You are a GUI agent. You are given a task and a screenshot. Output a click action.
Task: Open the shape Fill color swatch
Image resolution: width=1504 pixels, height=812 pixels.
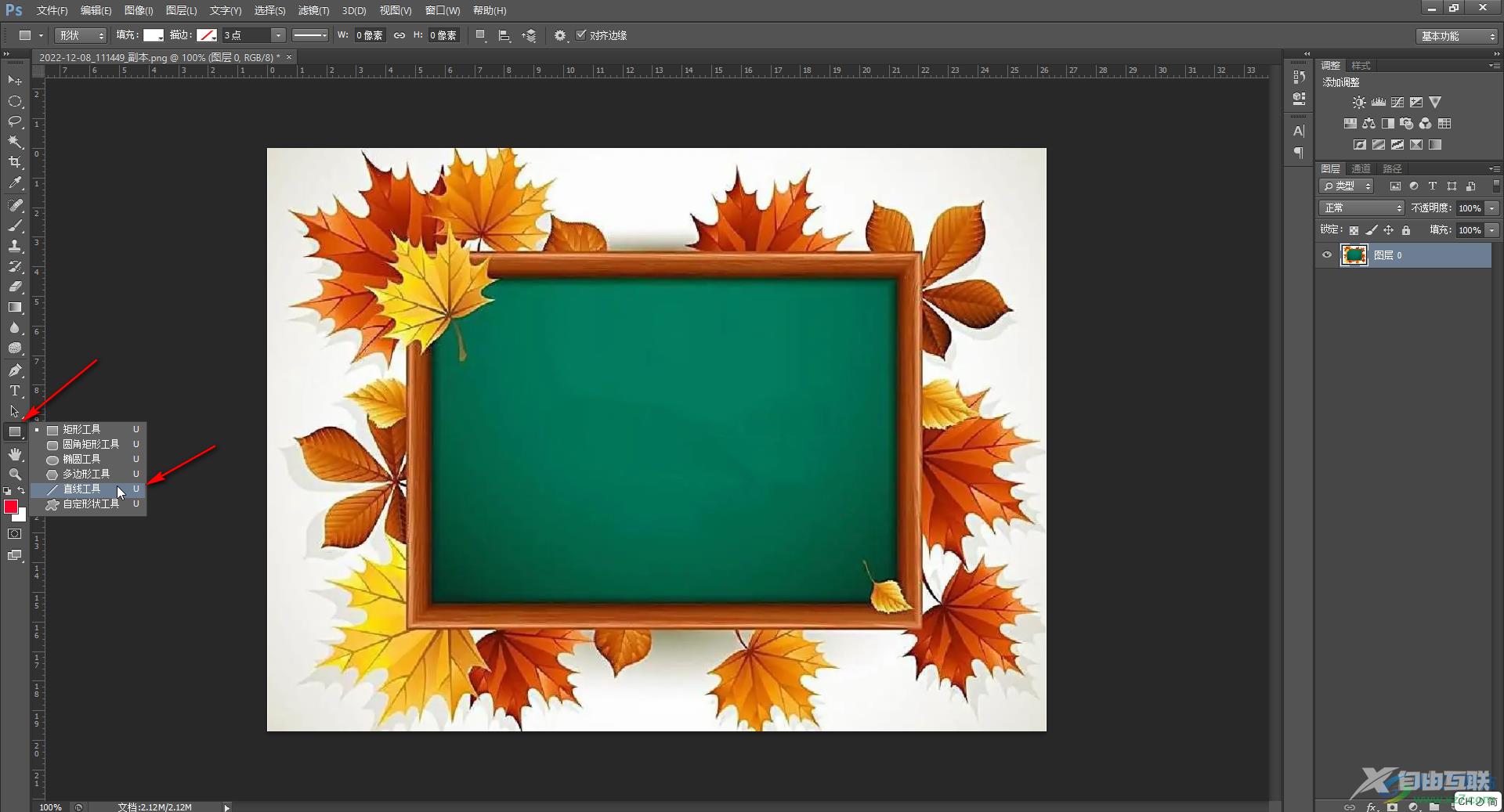click(x=154, y=35)
